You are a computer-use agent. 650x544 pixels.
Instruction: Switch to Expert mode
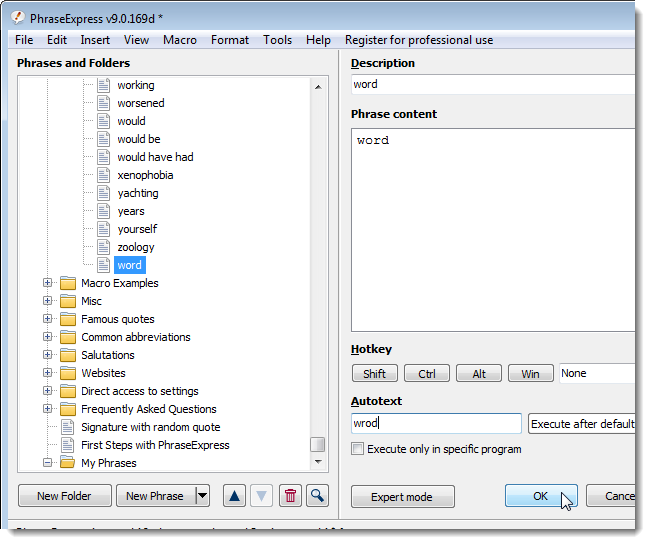403,496
